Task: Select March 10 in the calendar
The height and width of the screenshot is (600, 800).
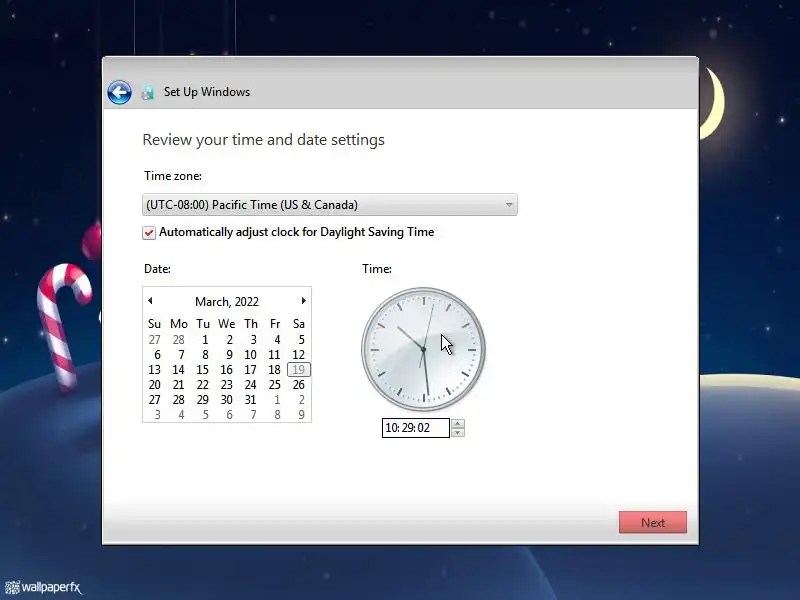Action: pos(250,355)
